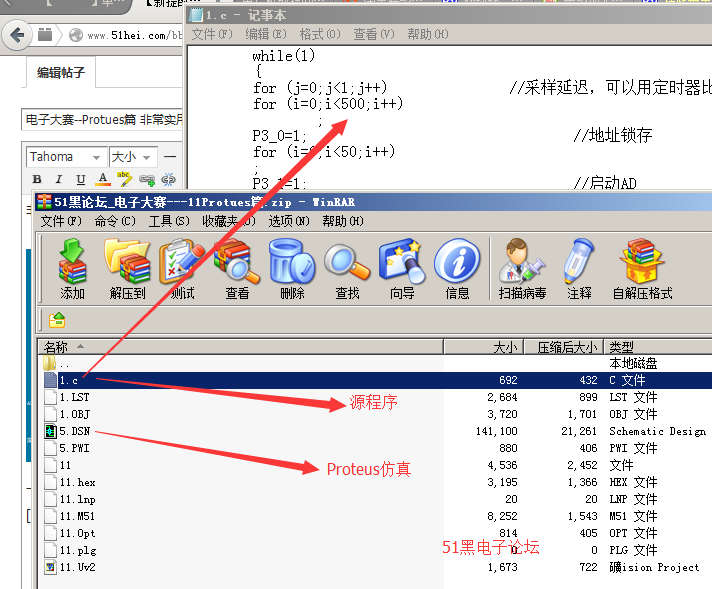Show archive Info (信息) icon
The width and height of the screenshot is (712, 589).
pos(457,269)
